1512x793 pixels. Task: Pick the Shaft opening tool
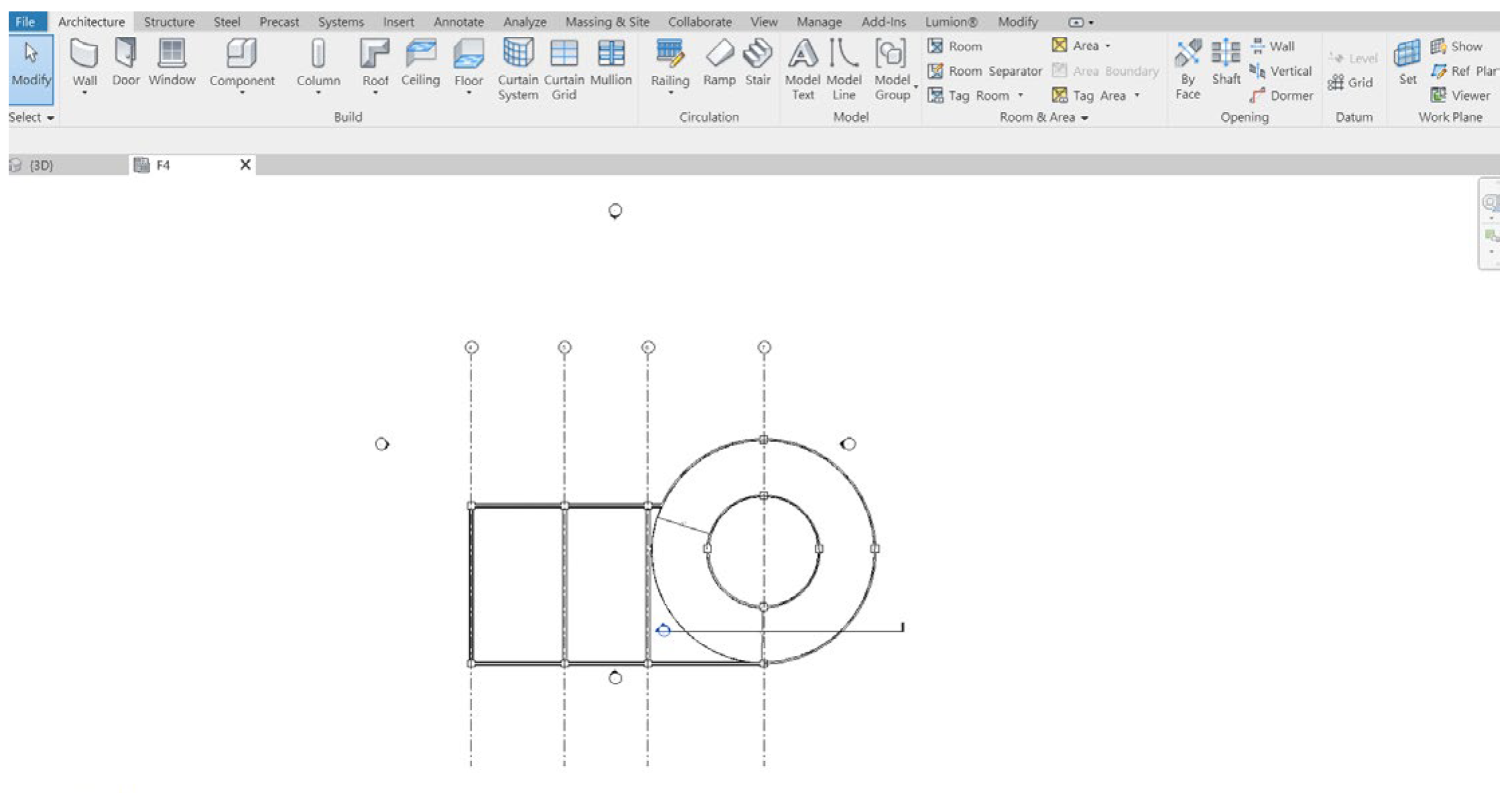click(1226, 55)
